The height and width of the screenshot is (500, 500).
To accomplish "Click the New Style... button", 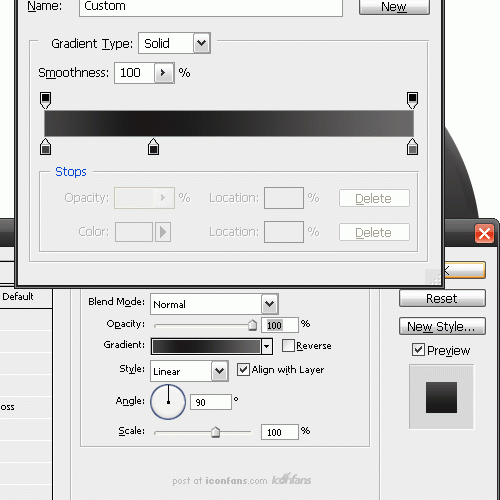I will click(x=442, y=326).
